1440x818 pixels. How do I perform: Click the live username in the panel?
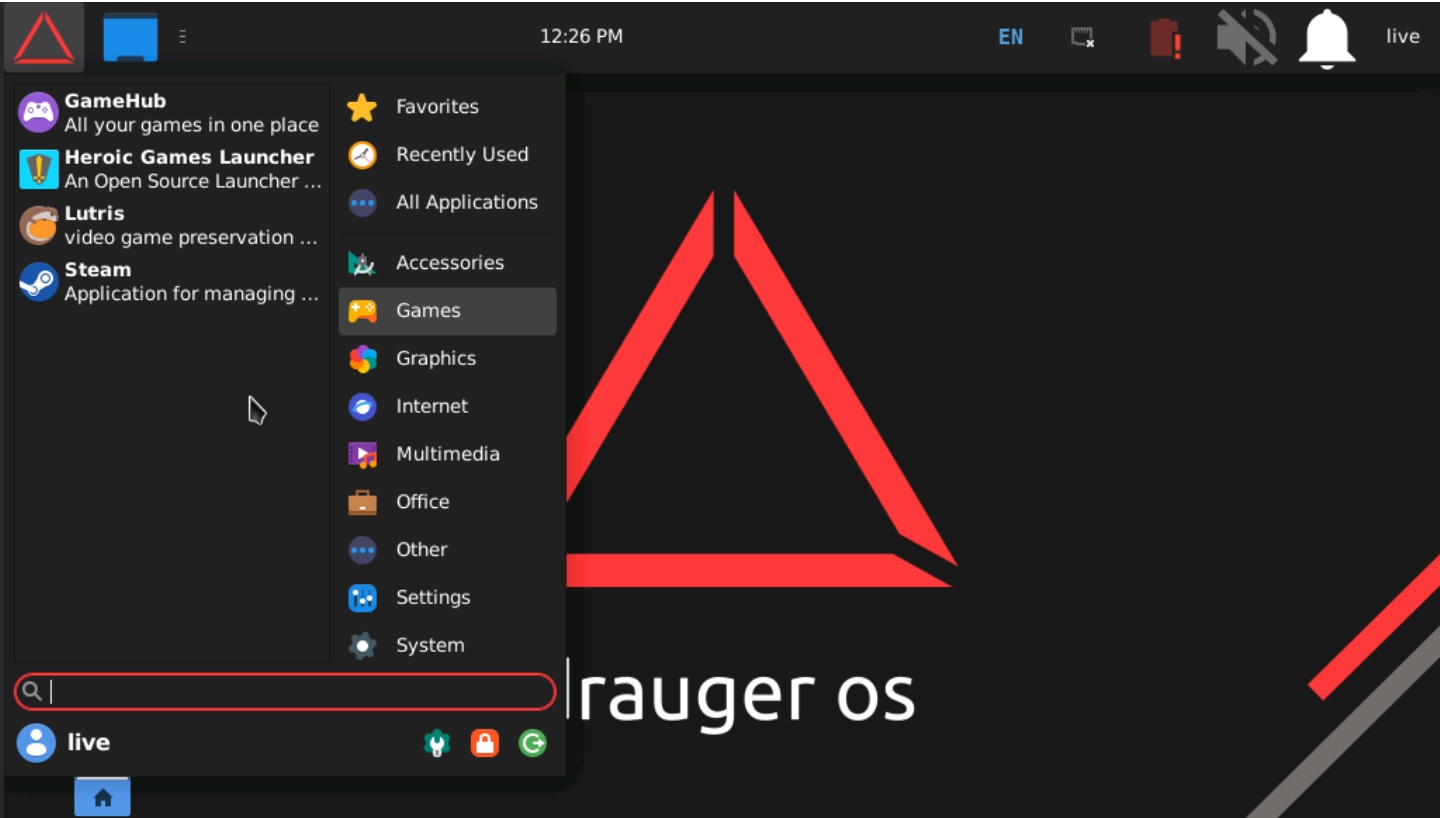pyautogui.click(x=1402, y=37)
